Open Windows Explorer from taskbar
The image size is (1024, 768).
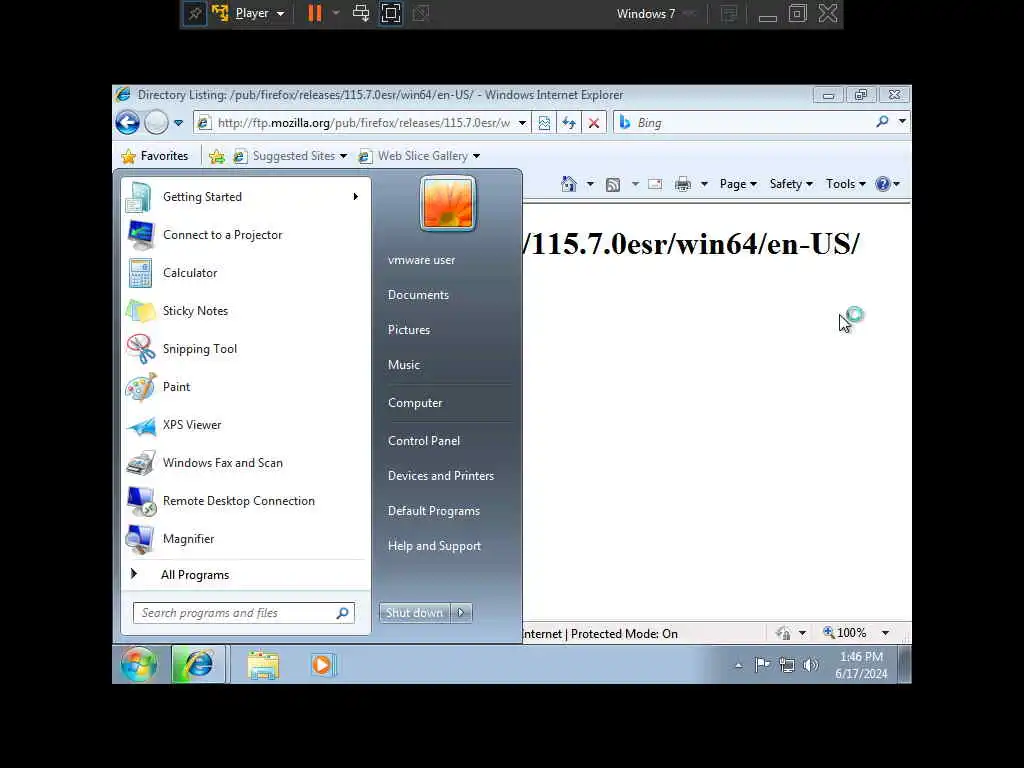tap(263, 665)
